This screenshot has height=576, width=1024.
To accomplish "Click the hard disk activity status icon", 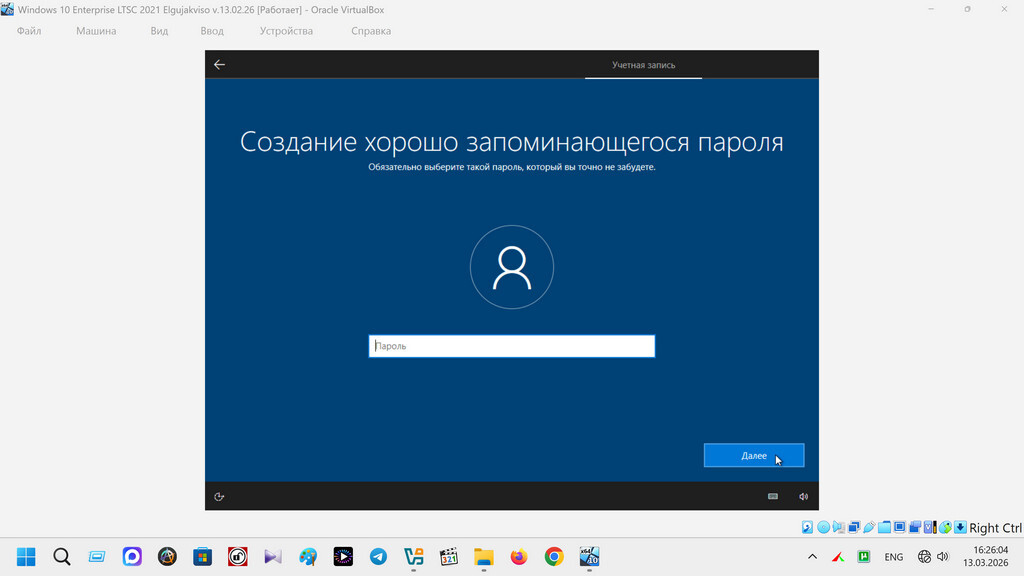I will (807, 527).
